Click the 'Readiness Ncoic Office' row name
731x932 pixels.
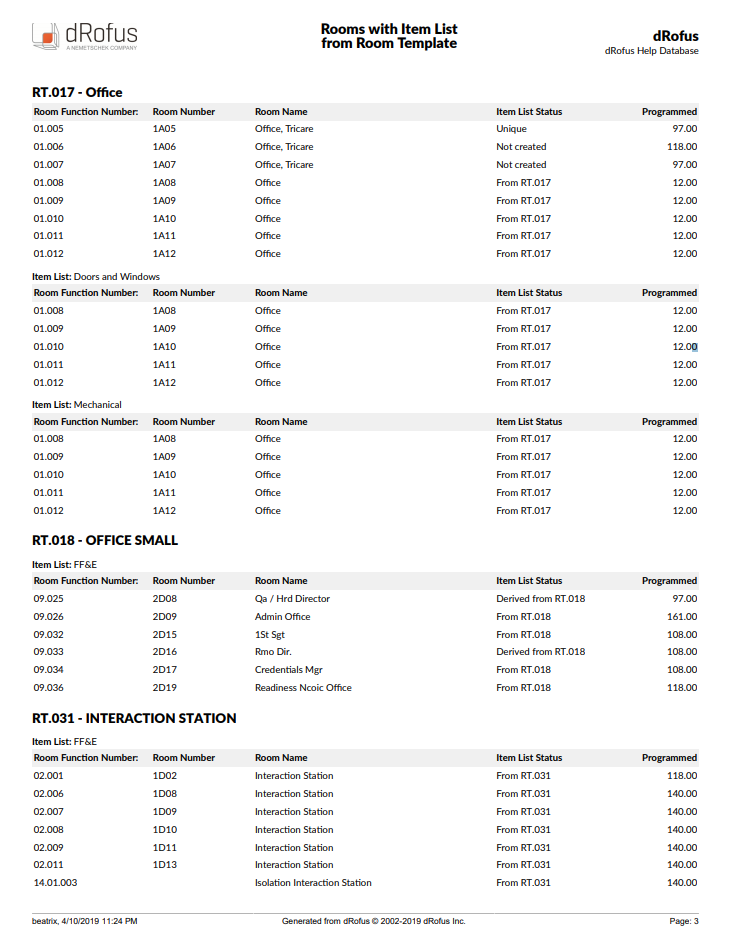(x=303, y=688)
